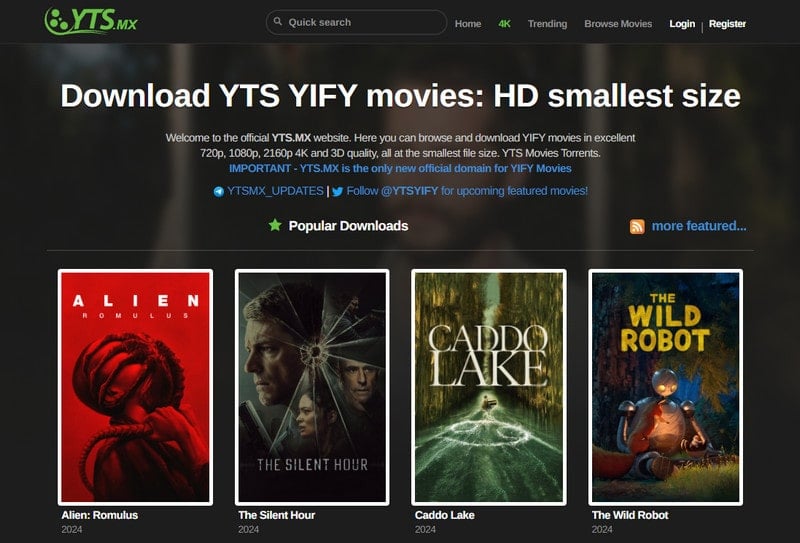Click the Twitter bird icon

coord(337,192)
